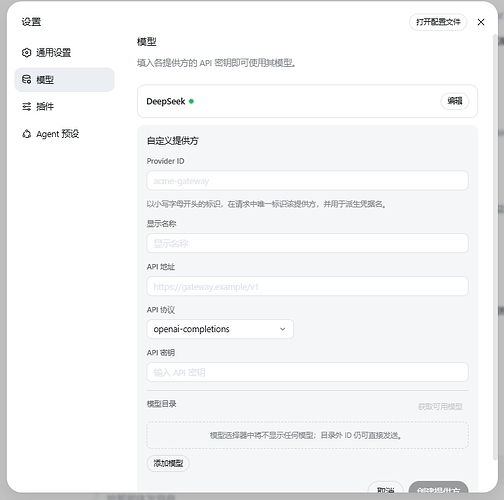The image size is (504, 500).
Task: Click the API 密钥 input box
Action: tap(307, 372)
